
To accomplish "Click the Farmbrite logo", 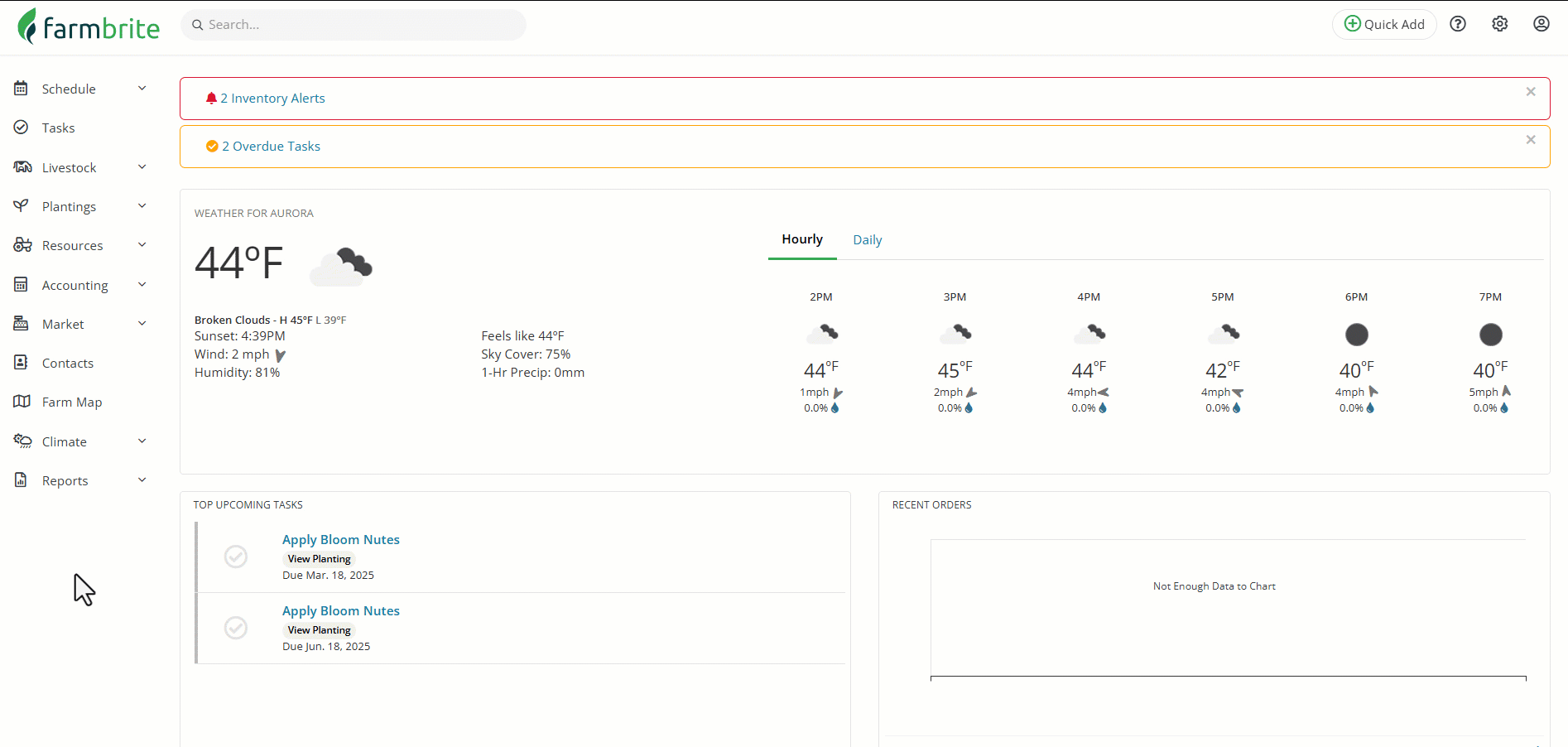I will 88,27.
